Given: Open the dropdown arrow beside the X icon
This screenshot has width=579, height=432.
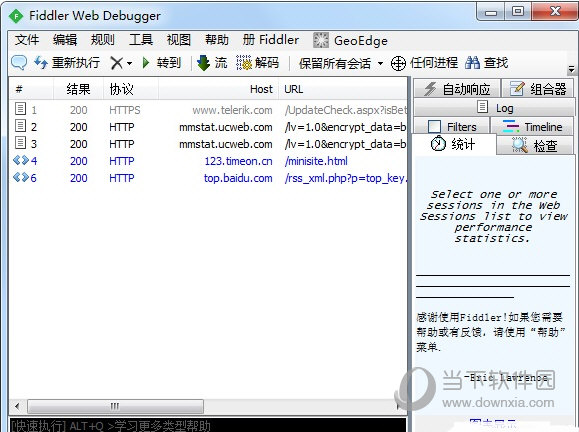Looking at the screenshot, I should point(129,63).
